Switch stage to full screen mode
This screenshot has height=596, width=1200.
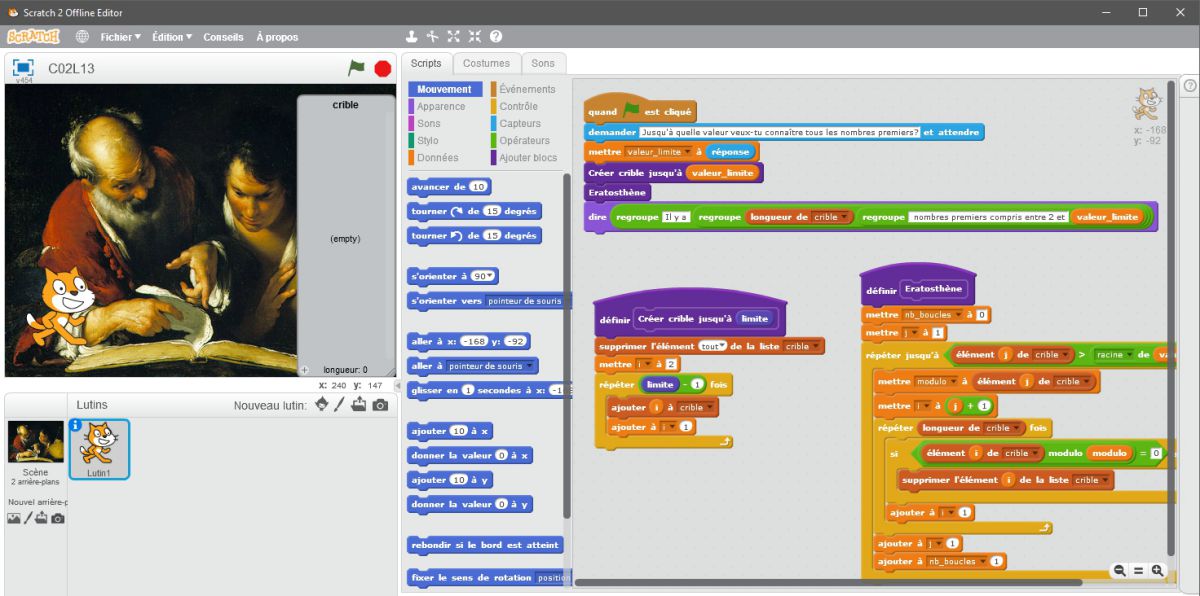(x=22, y=68)
